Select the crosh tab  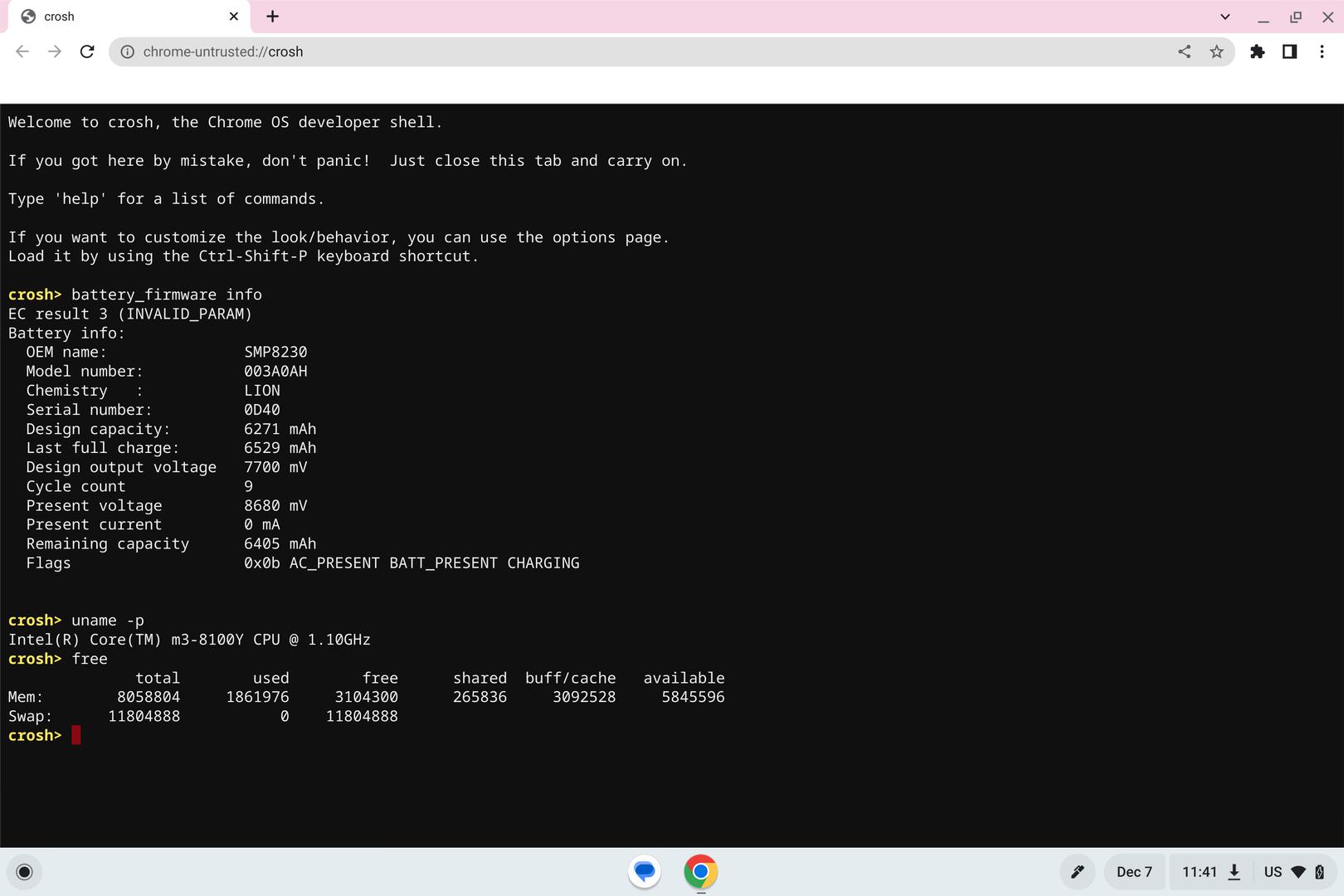coord(129,17)
